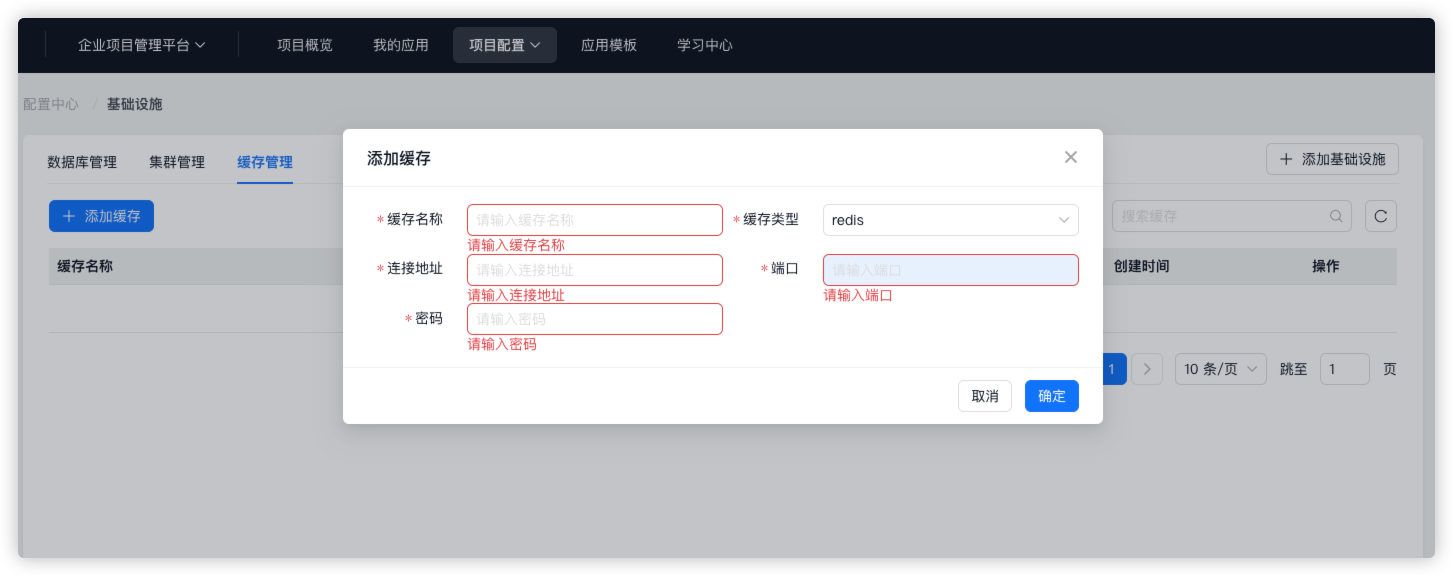Open 学习中心 in top navigation

click(x=705, y=45)
